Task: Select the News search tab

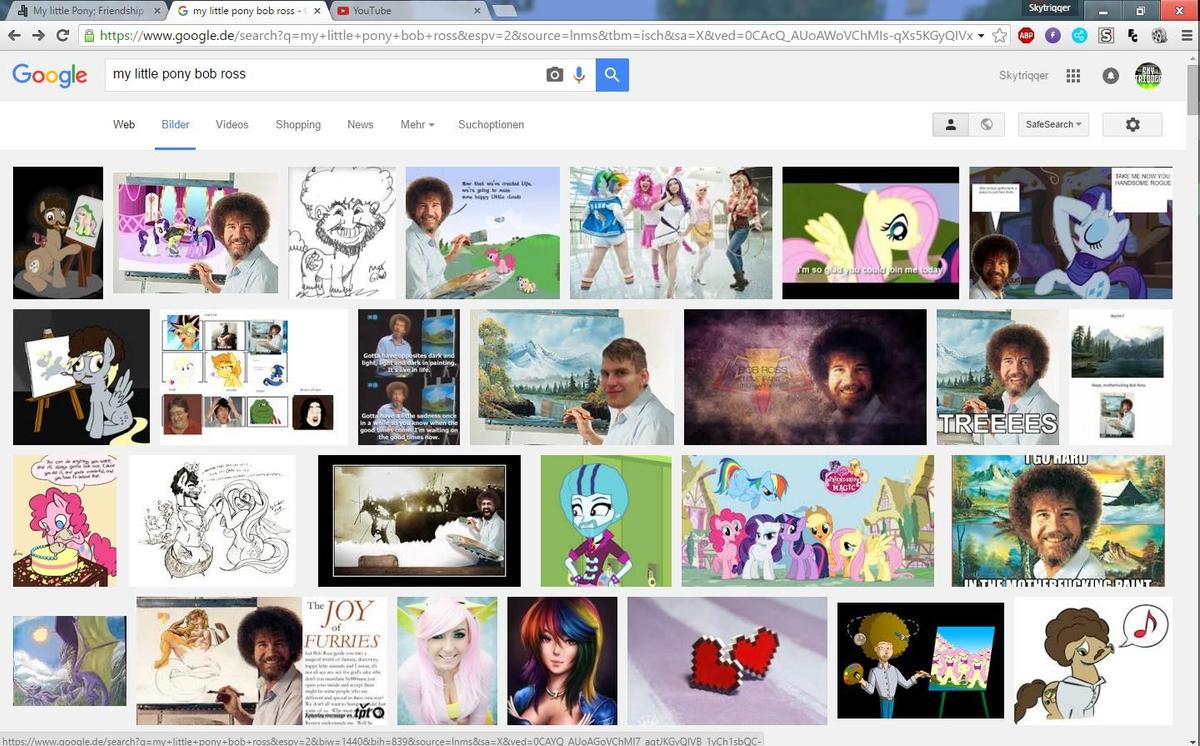Action: click(x=360, y=125)
